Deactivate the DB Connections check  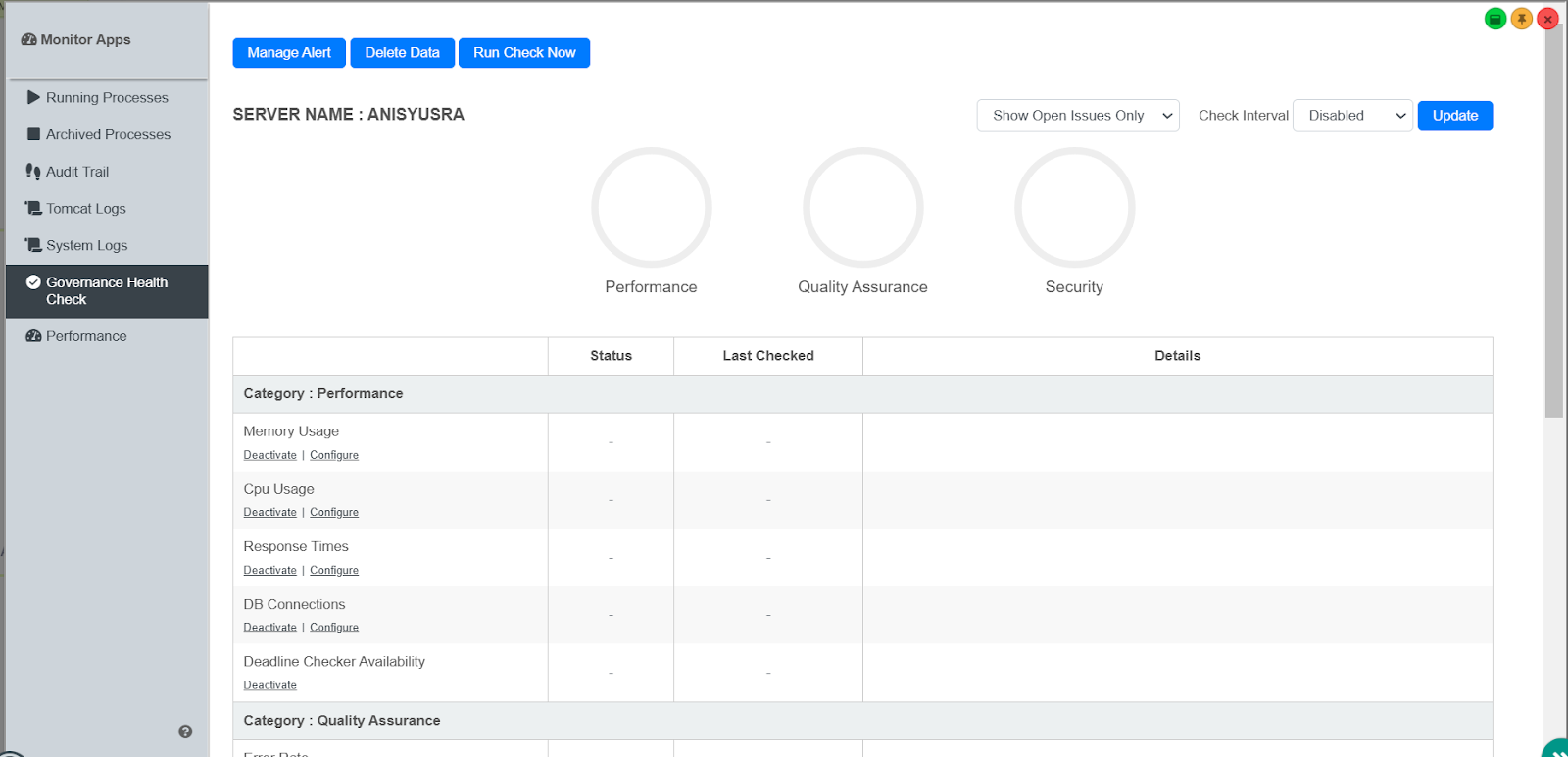point(269,628)
